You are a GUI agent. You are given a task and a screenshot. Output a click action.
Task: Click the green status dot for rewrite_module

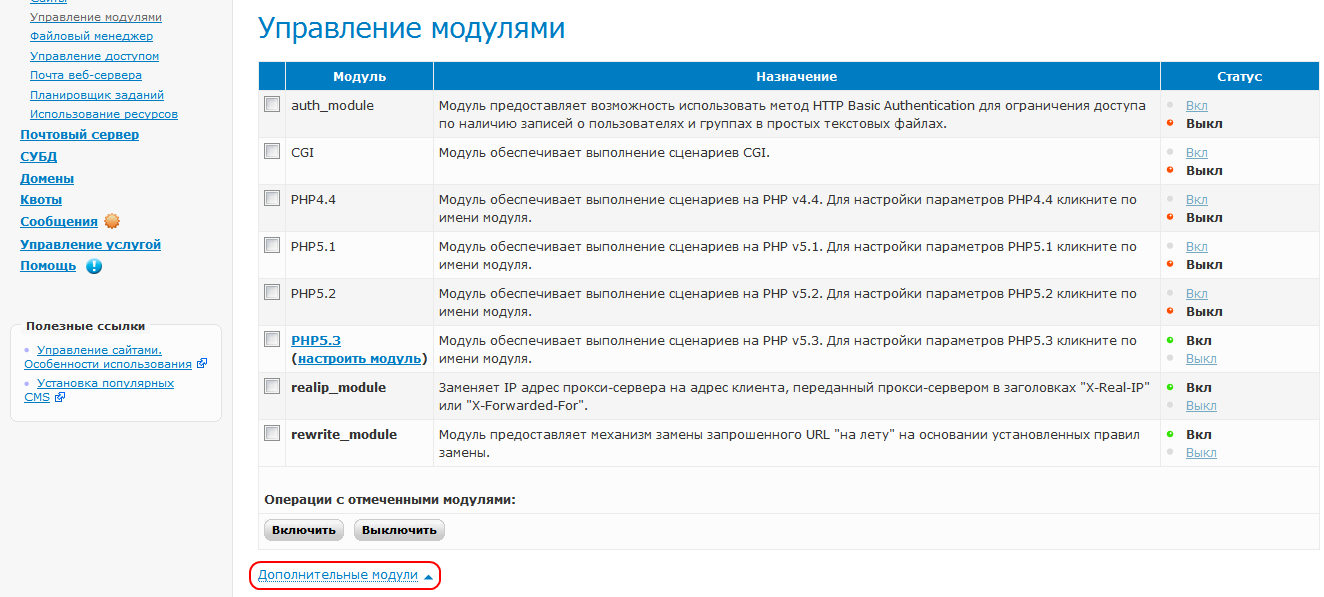tap(1169, 434)
